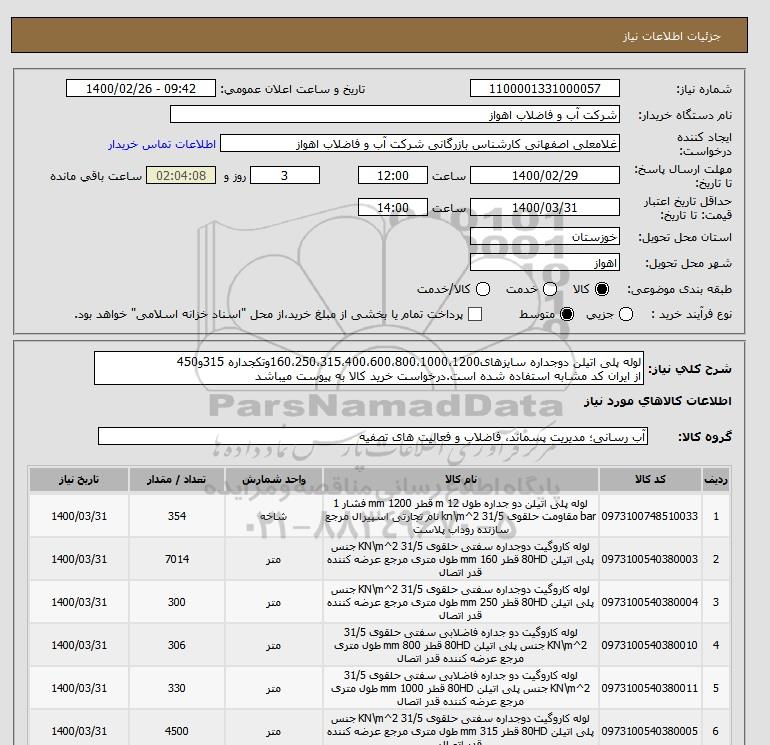
Task: Select the متوسط purchase type radio
Action: (x=567, y=314)
